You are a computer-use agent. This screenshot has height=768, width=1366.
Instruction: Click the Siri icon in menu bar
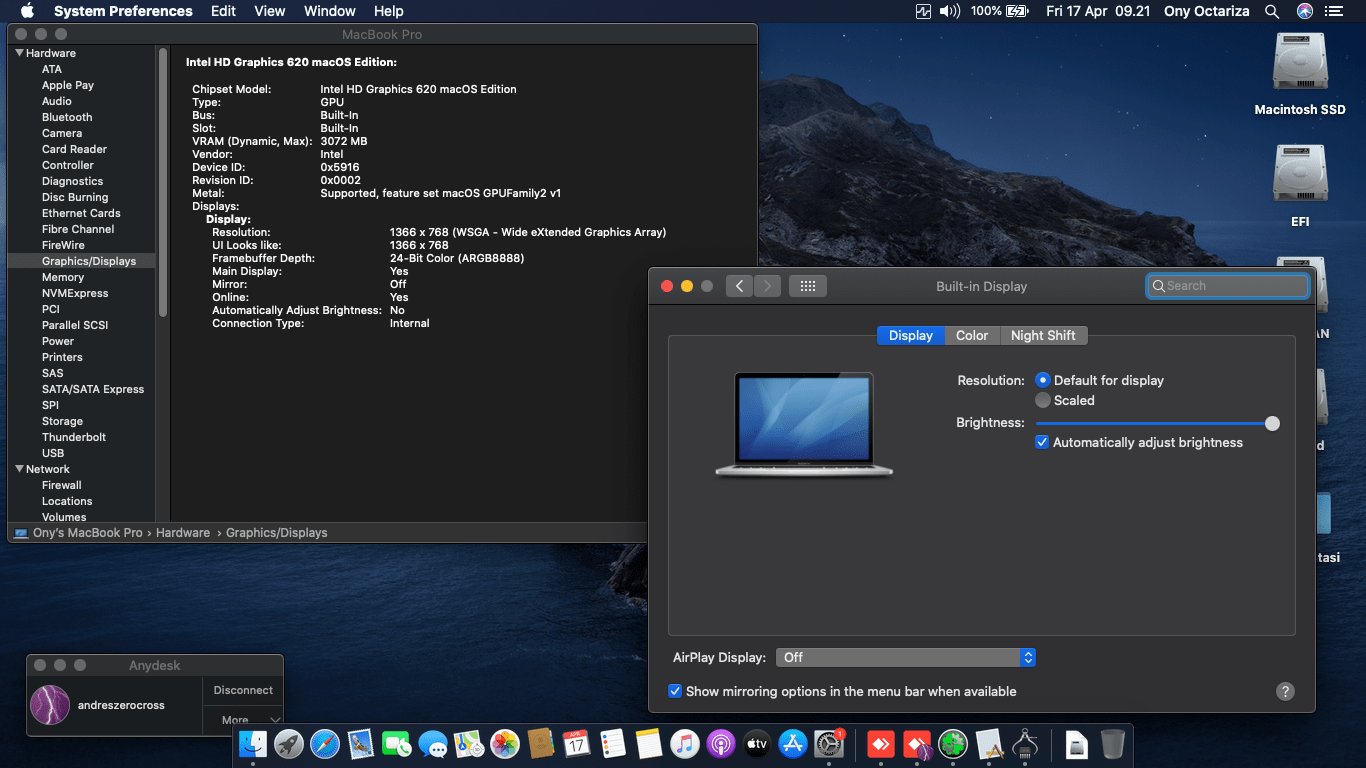point(1304,11)
